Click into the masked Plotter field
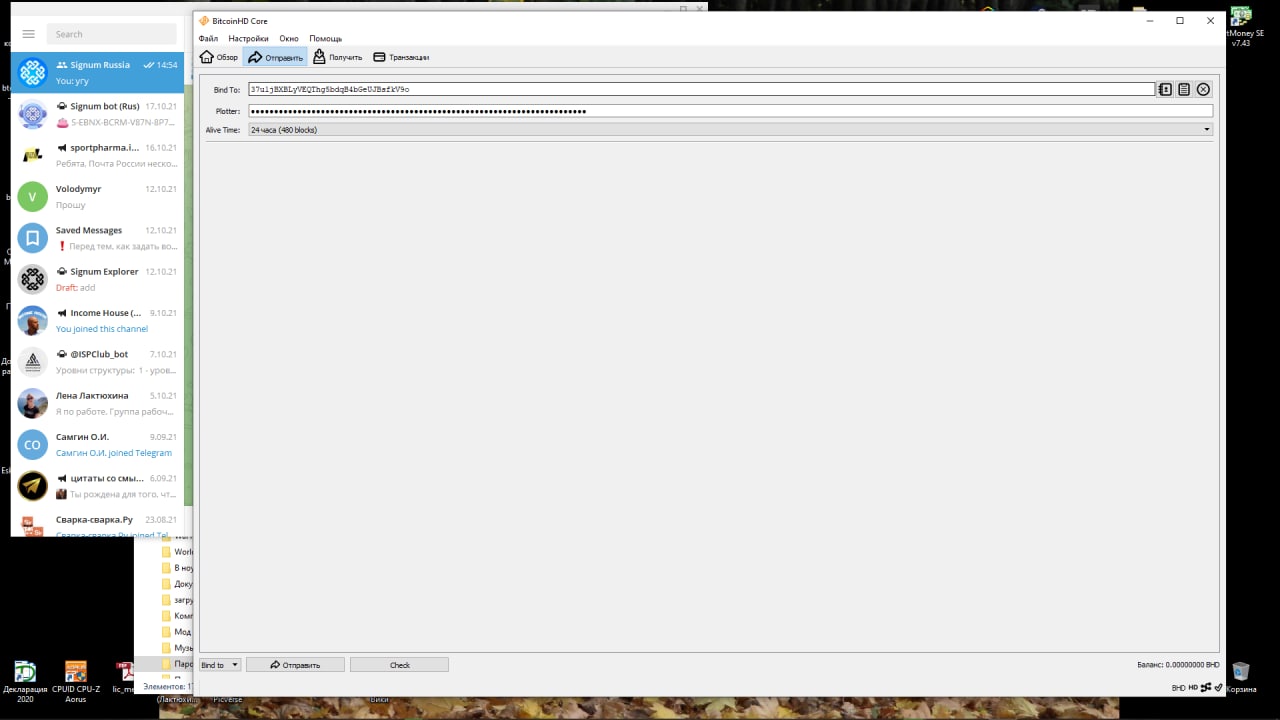Screen dimensions: 1280x720 pos(730,111)
